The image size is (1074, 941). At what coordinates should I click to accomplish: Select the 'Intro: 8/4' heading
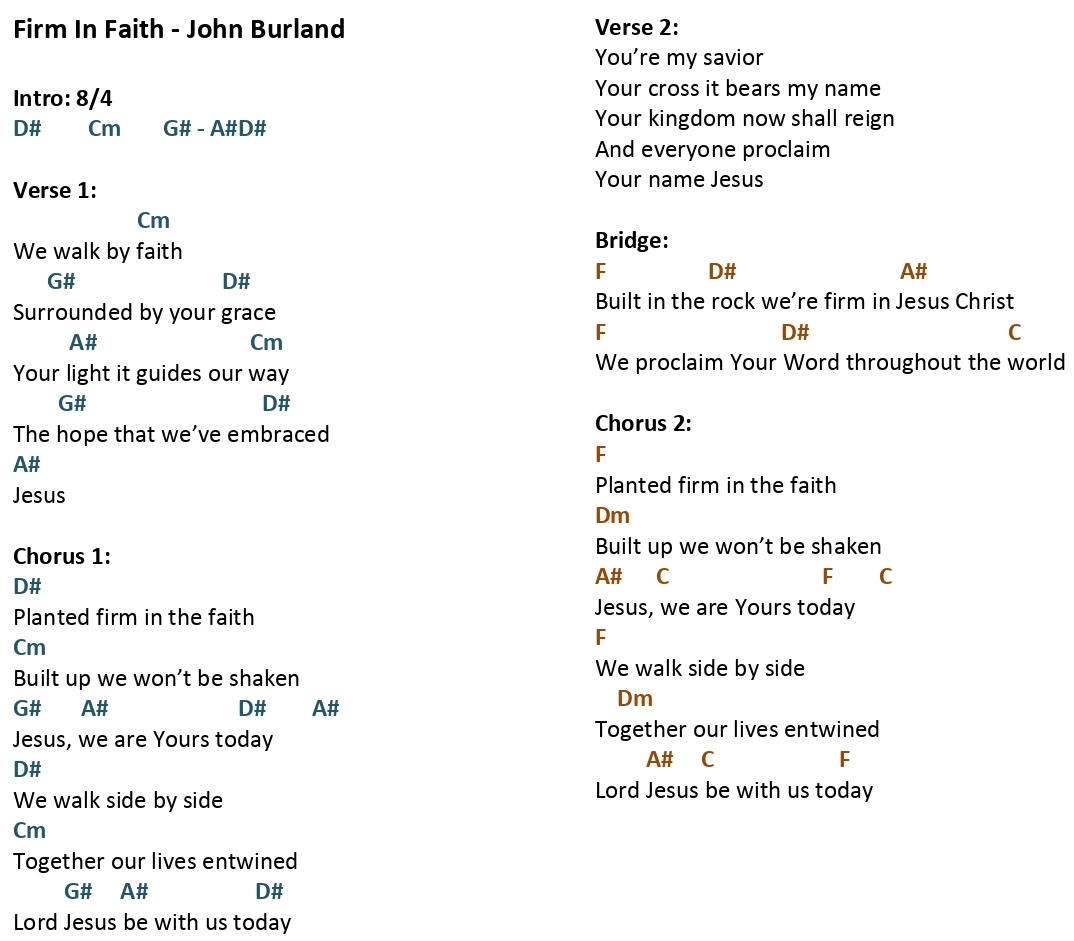click(x=62, y=98)
